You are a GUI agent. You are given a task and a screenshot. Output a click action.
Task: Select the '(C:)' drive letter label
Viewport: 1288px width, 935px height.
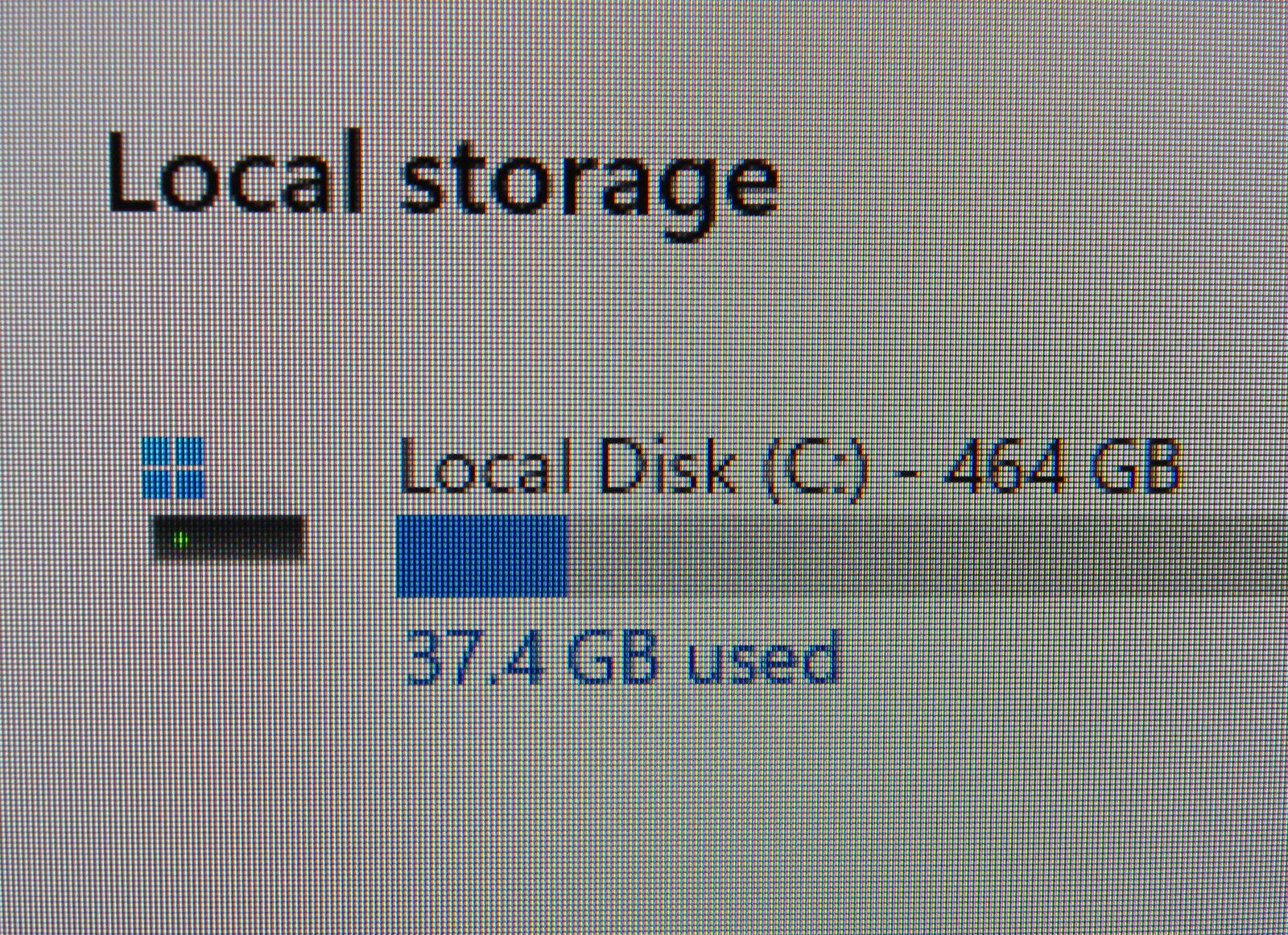(815, 468)
